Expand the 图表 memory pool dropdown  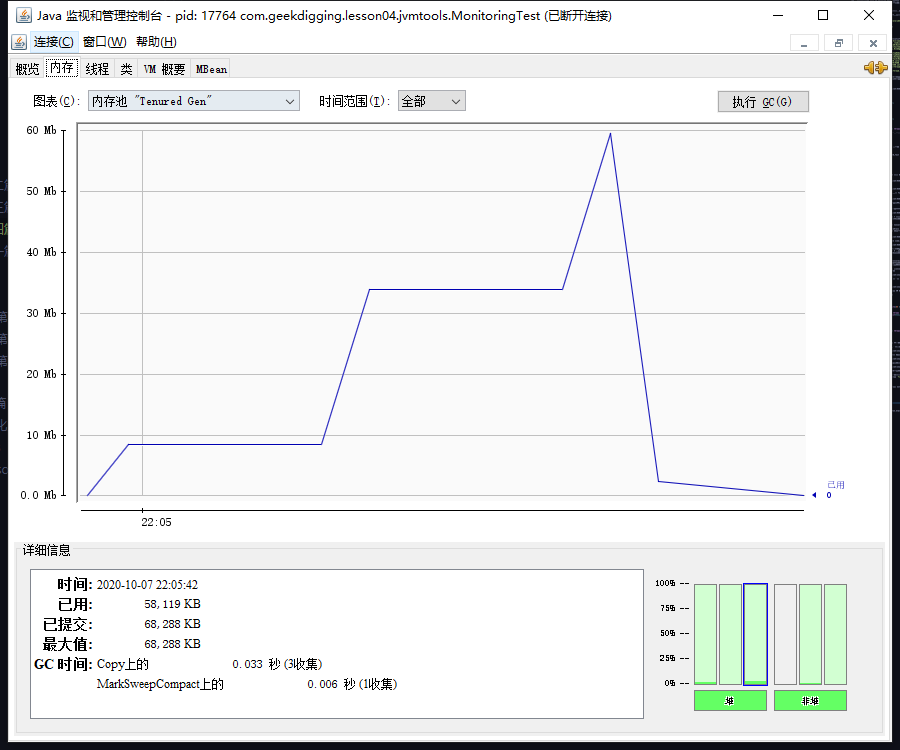[x=193, y=101]
